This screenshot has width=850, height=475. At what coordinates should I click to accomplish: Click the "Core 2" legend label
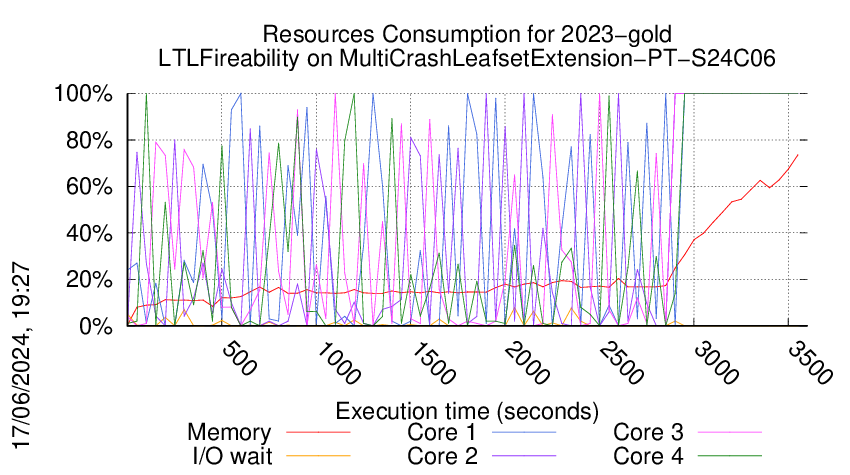tap(442, 456)
